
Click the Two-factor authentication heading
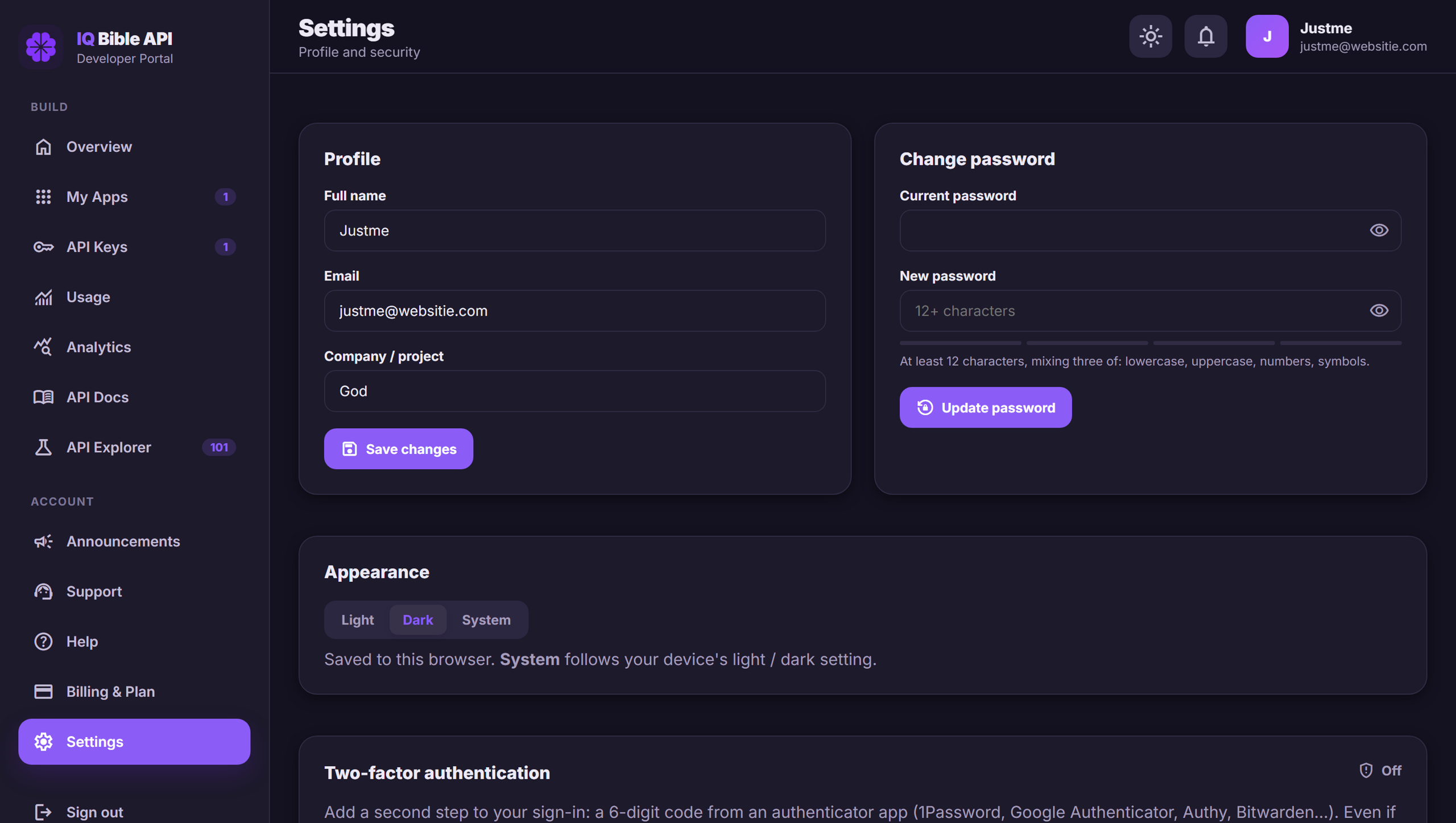(437, 772)
